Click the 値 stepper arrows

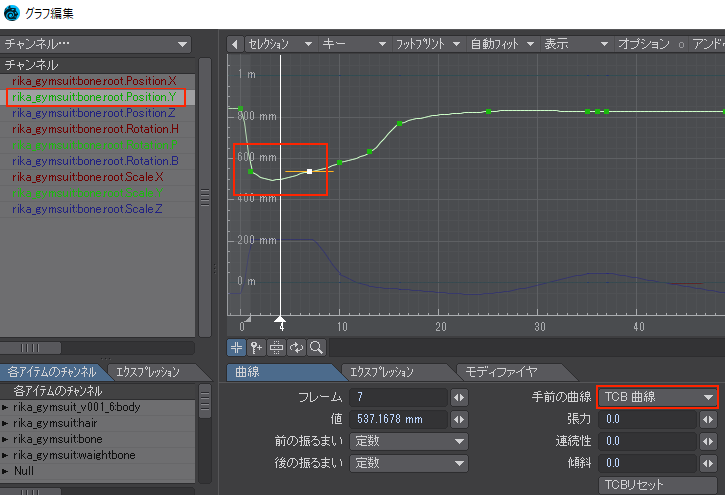[x=459, y=419]
